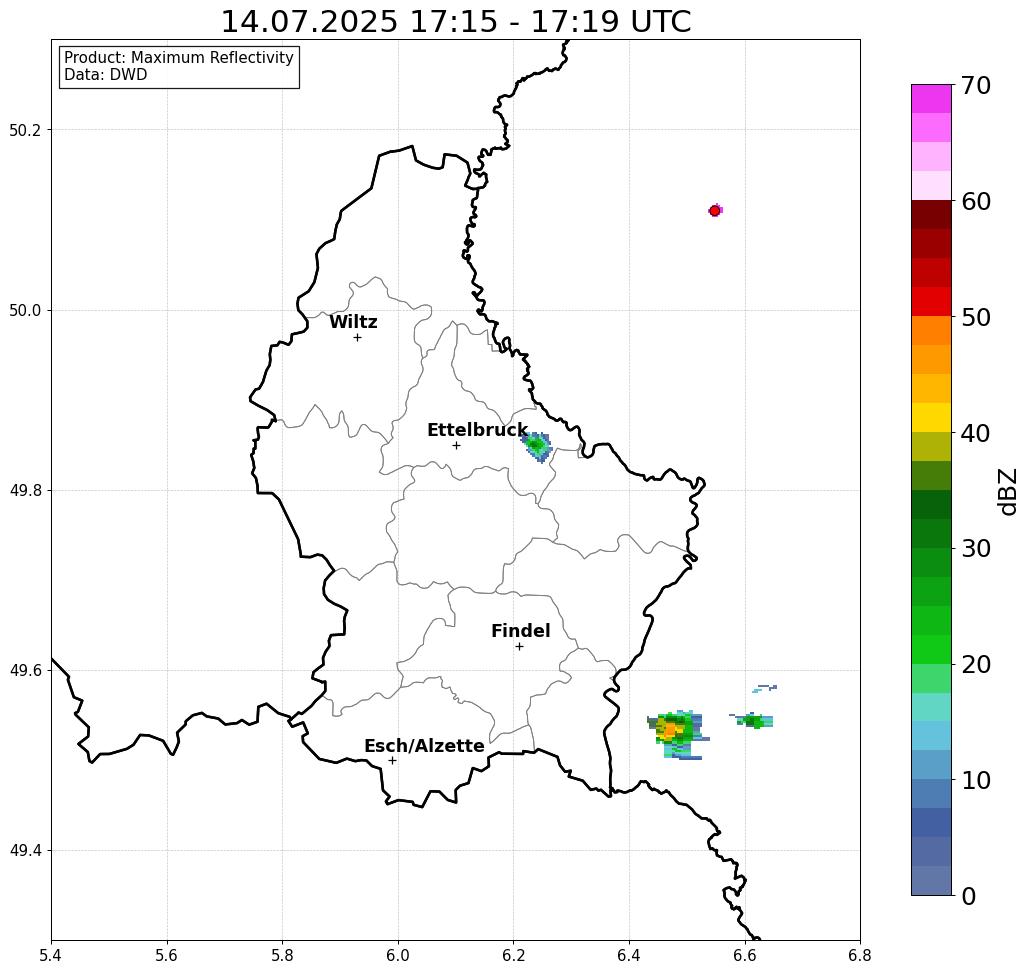This screenshot has height=973, width=1029.
Task: Click the green radar echo east of Ettelbruck
Action: pyautogui.click(x=537, y=447)
